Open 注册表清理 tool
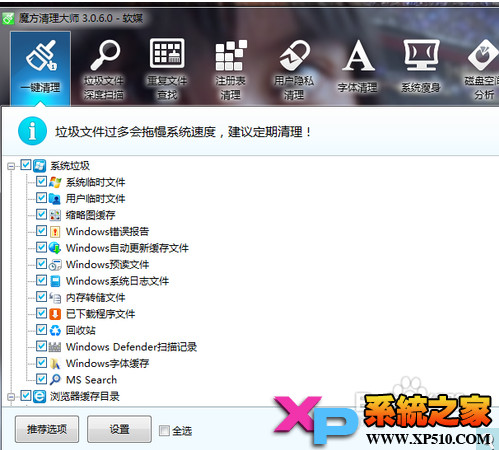 tap(230, 69)
